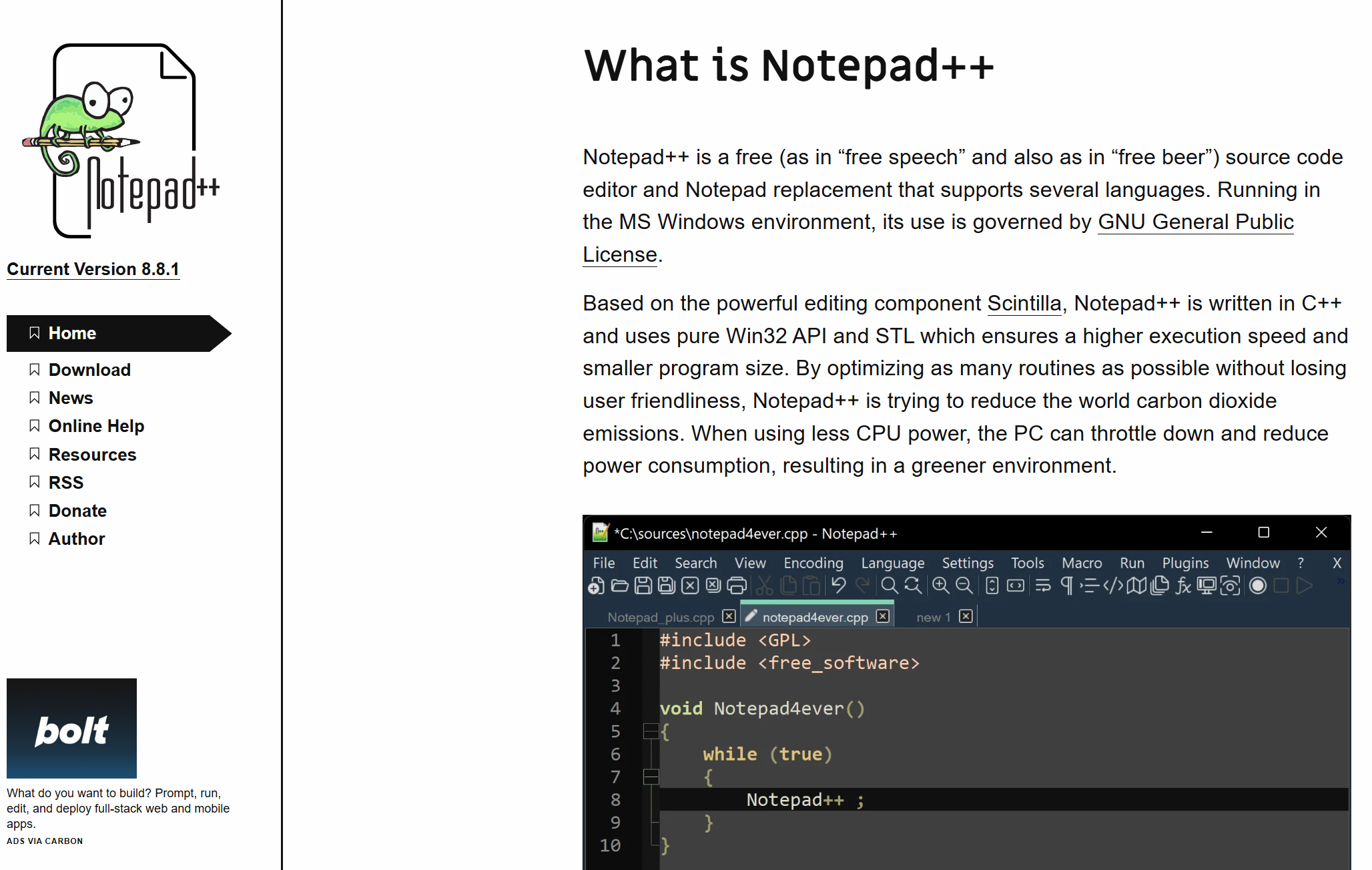Viewport: 1372px width, 870px height.
Task: Click the ADS VIA CARBON link
Action: (x=45, y=841)
